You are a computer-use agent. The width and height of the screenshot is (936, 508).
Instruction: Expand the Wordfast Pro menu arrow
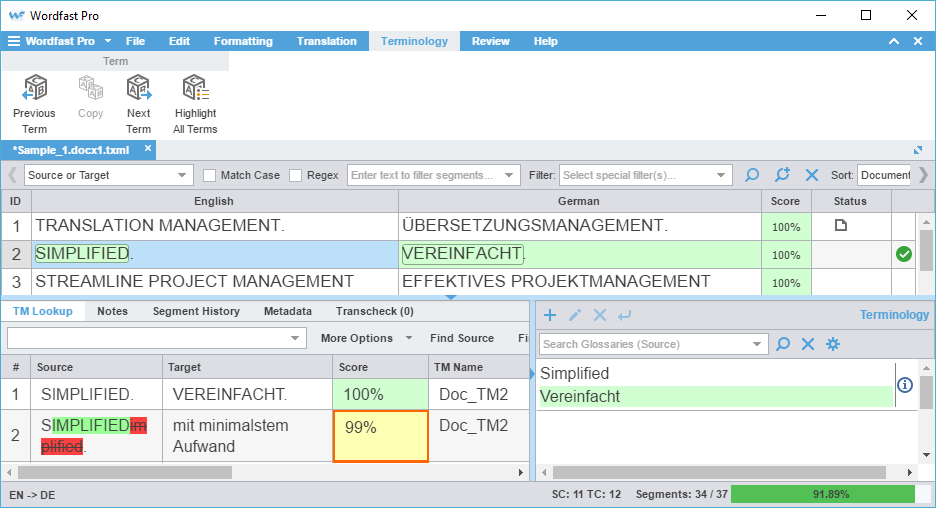point(108,41)
